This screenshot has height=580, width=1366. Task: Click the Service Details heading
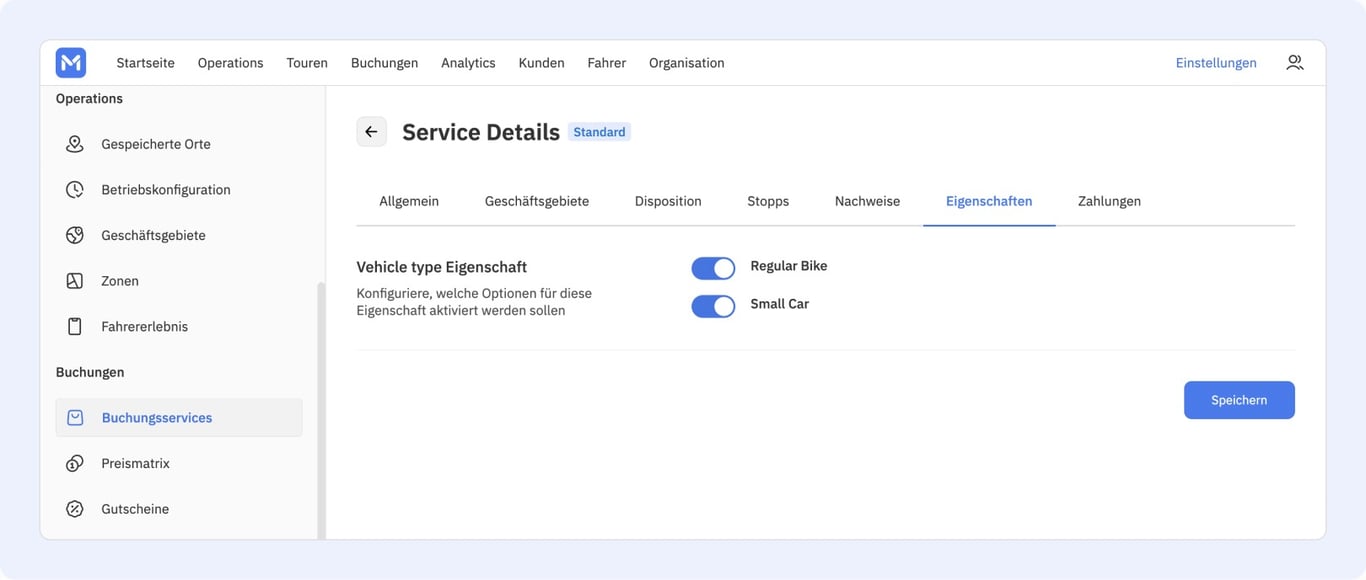(481, 132)
